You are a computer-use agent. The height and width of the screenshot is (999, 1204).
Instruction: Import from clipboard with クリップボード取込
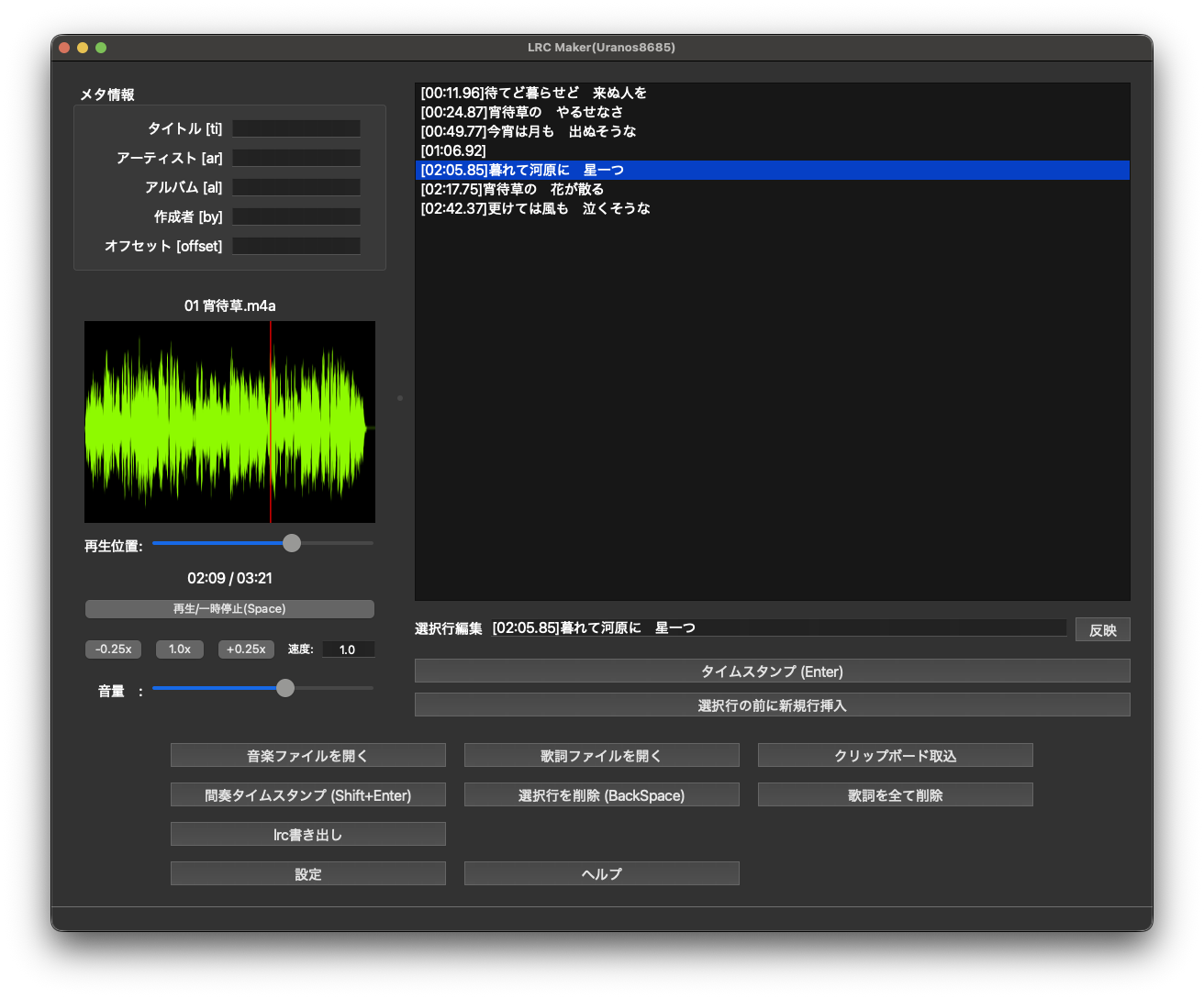[x=895, y=756]
